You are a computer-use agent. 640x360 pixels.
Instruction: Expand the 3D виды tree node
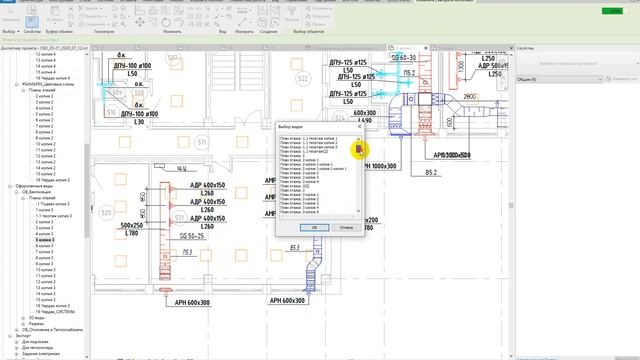(x=23, y=318)
